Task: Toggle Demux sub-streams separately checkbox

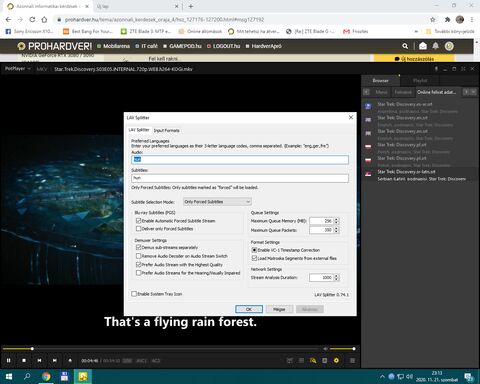Action: coord(138,247)
